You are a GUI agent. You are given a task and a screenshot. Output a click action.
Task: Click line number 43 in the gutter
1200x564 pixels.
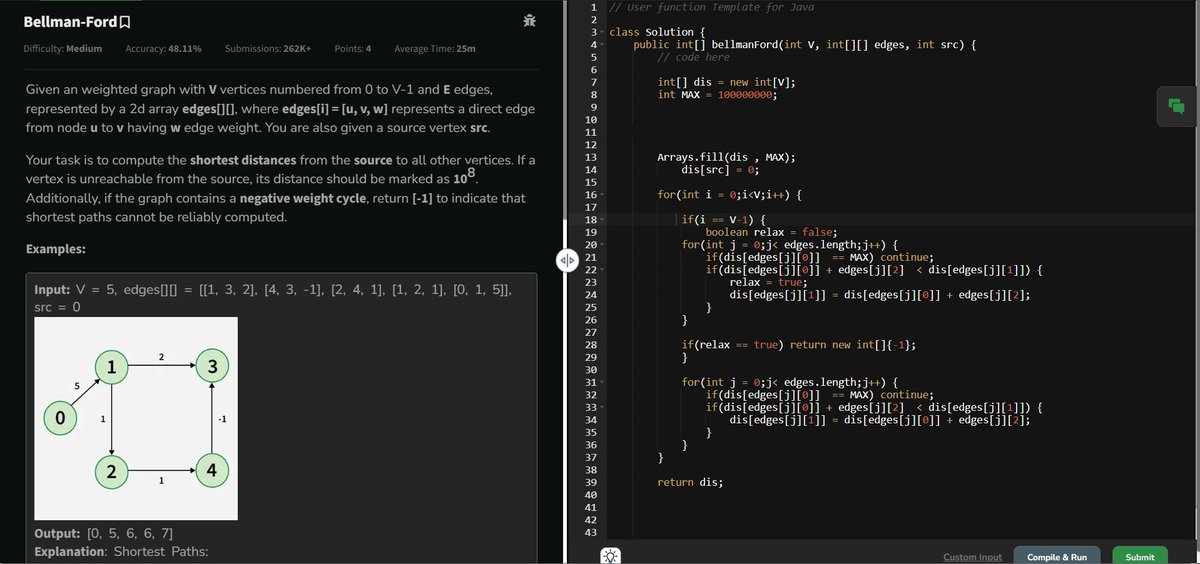[x=590, y=533]
